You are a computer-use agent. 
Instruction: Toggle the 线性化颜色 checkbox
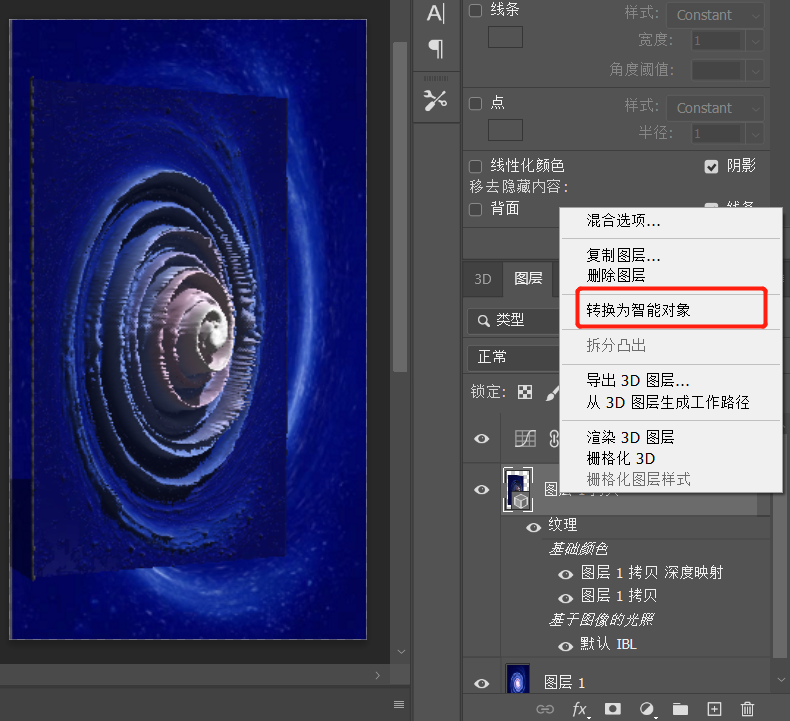(x=476, y=166)
